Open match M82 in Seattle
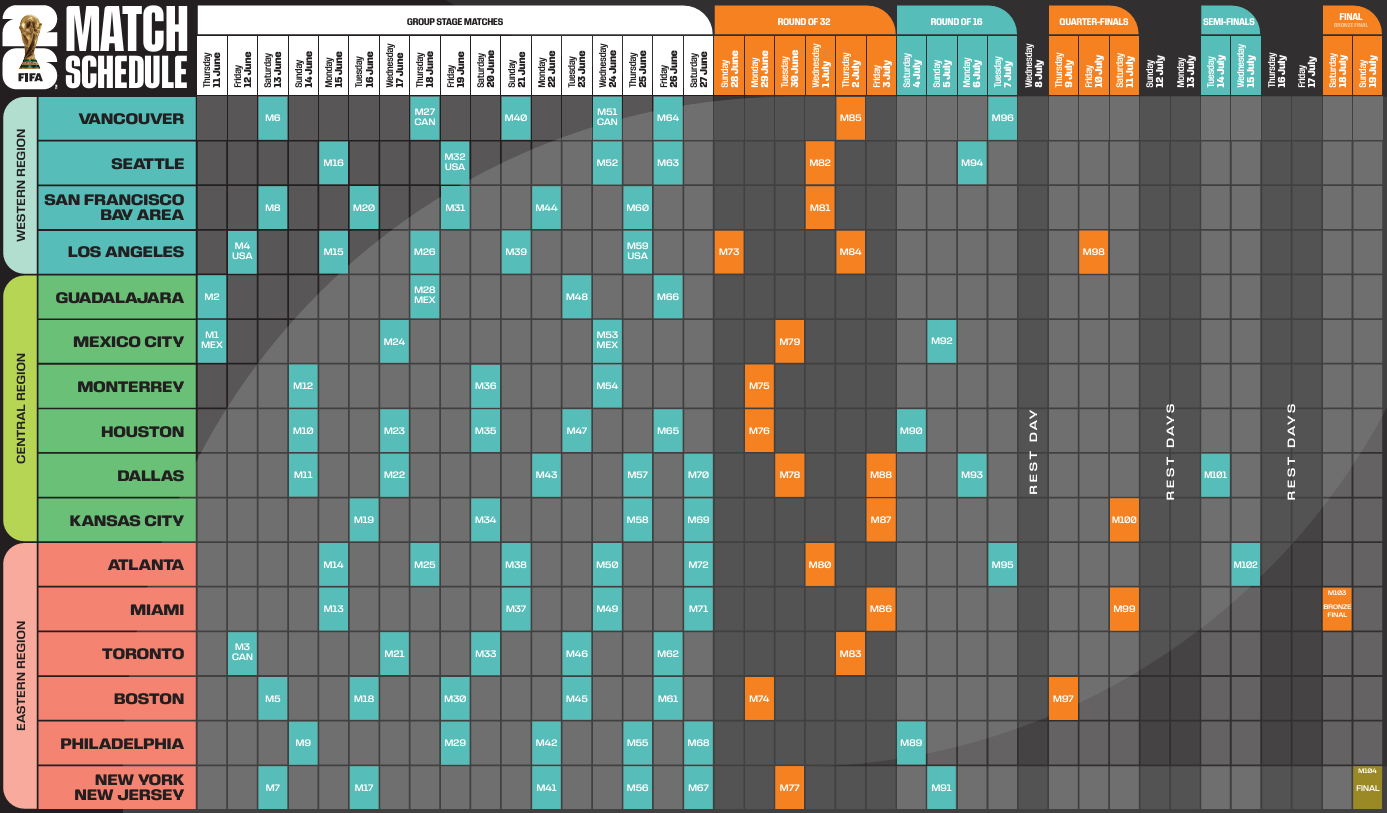Image resolution: width=1387 pixels, height=813 pixels. (x=820, y=163)
